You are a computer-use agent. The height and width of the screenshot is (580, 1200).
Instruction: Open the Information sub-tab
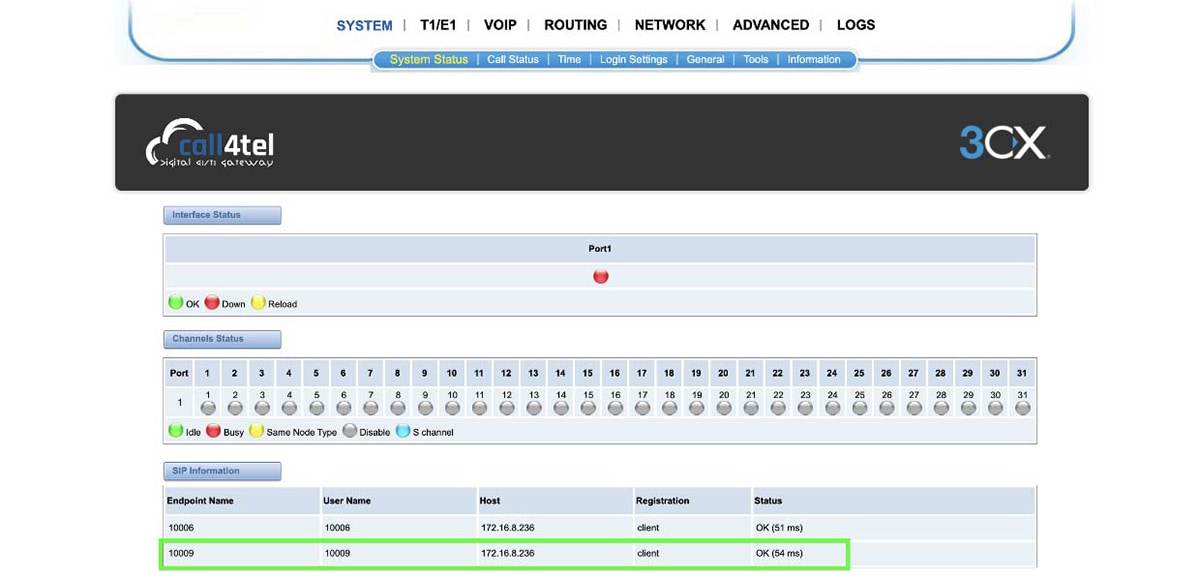pyautogui.click(x=814, y=60)
